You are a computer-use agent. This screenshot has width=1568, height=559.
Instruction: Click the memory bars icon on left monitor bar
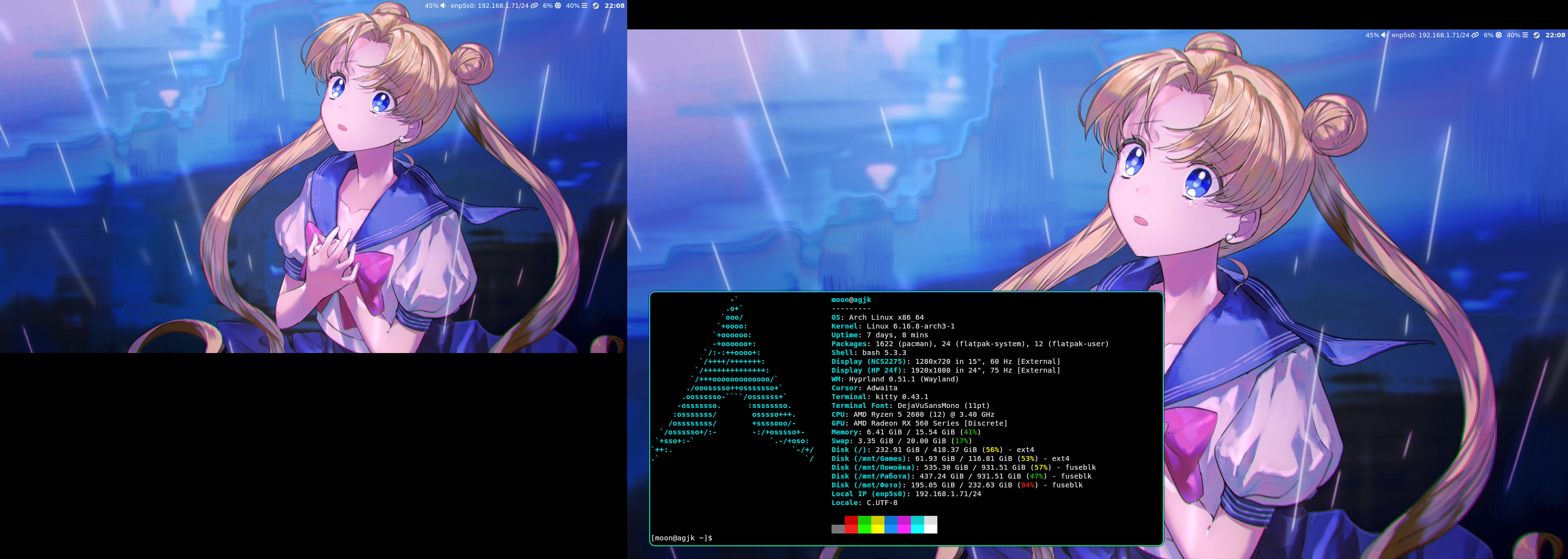(x=585, y=5)
